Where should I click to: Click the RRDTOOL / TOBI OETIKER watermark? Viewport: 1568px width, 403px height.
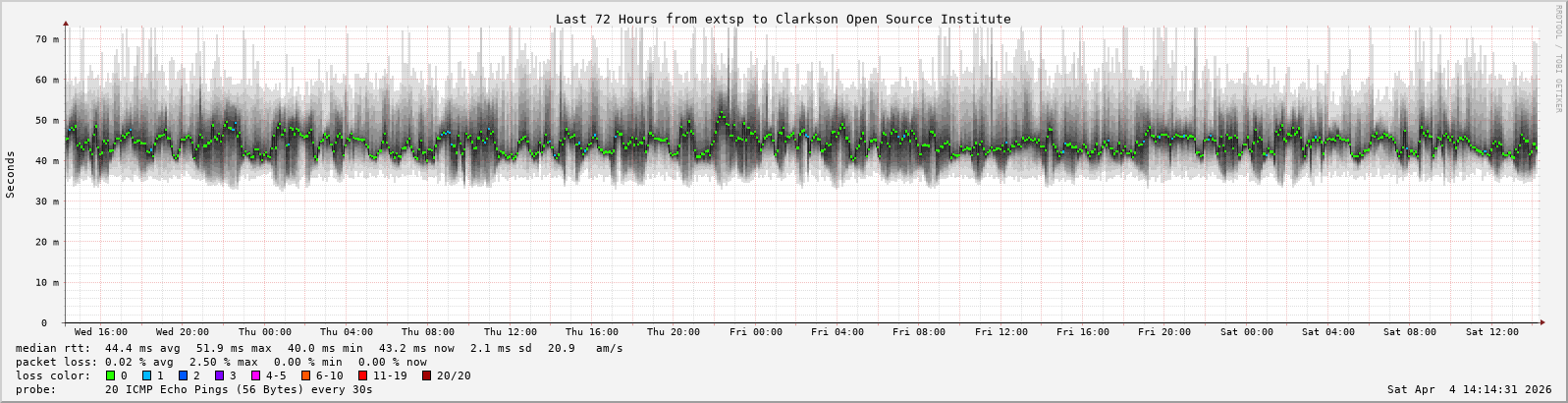pos(1557,59)
